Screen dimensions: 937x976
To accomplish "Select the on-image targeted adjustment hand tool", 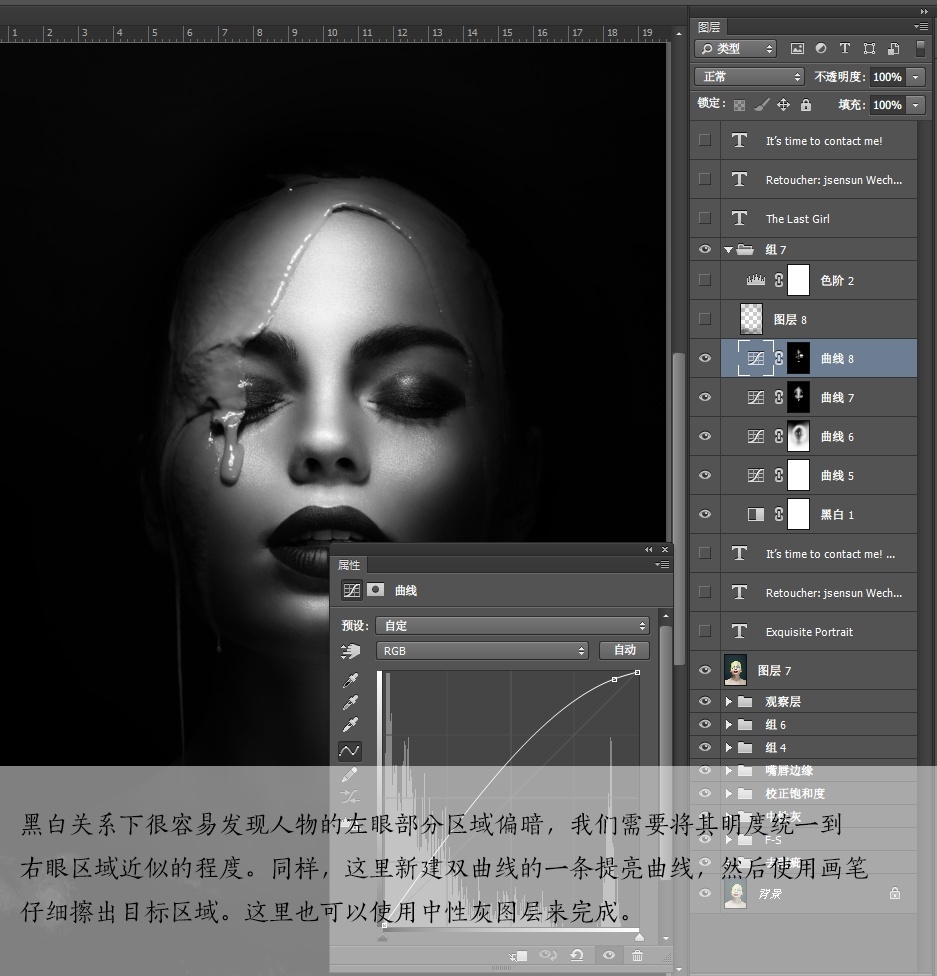I will pyautogui.click(x=351, y=651).
